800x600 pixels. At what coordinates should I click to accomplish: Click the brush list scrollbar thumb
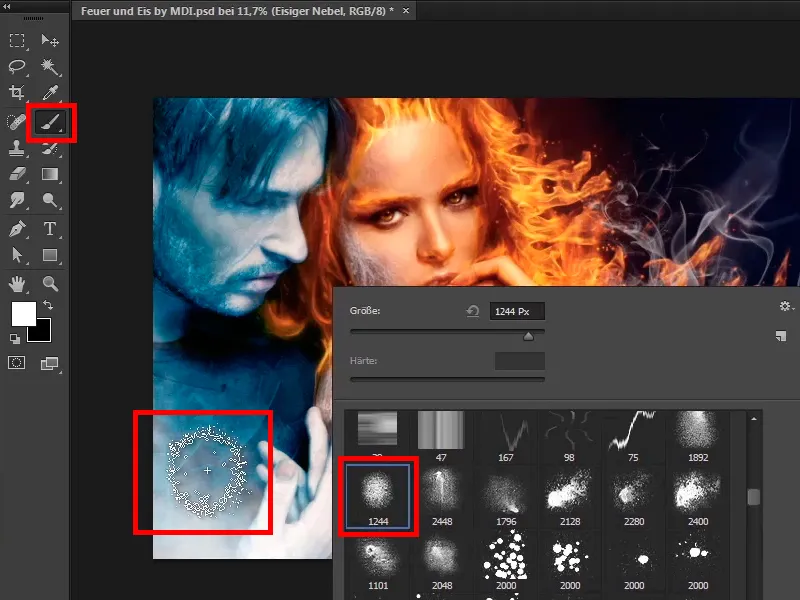click(754, 496)
